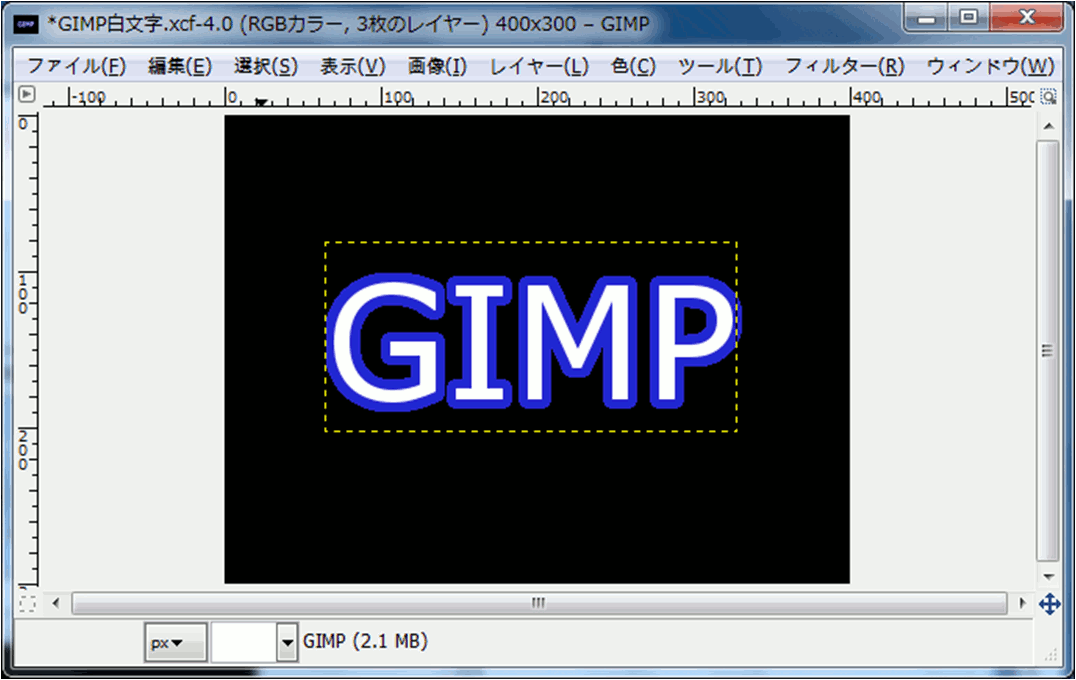Open the フィルター(R) menu
The height and width of the screenshot is (680, 1076).
[x=844, y=67]
